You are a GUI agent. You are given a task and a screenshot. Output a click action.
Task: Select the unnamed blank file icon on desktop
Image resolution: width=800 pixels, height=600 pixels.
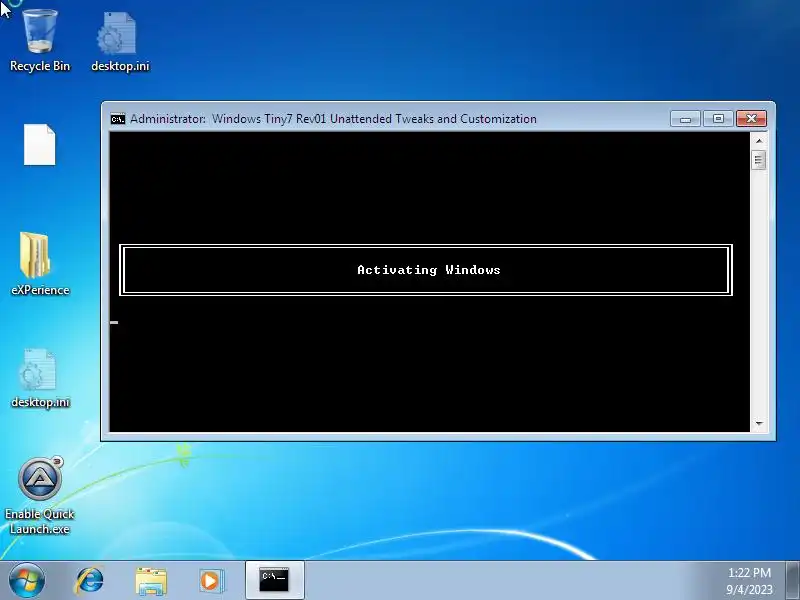(x=40, y=145)
